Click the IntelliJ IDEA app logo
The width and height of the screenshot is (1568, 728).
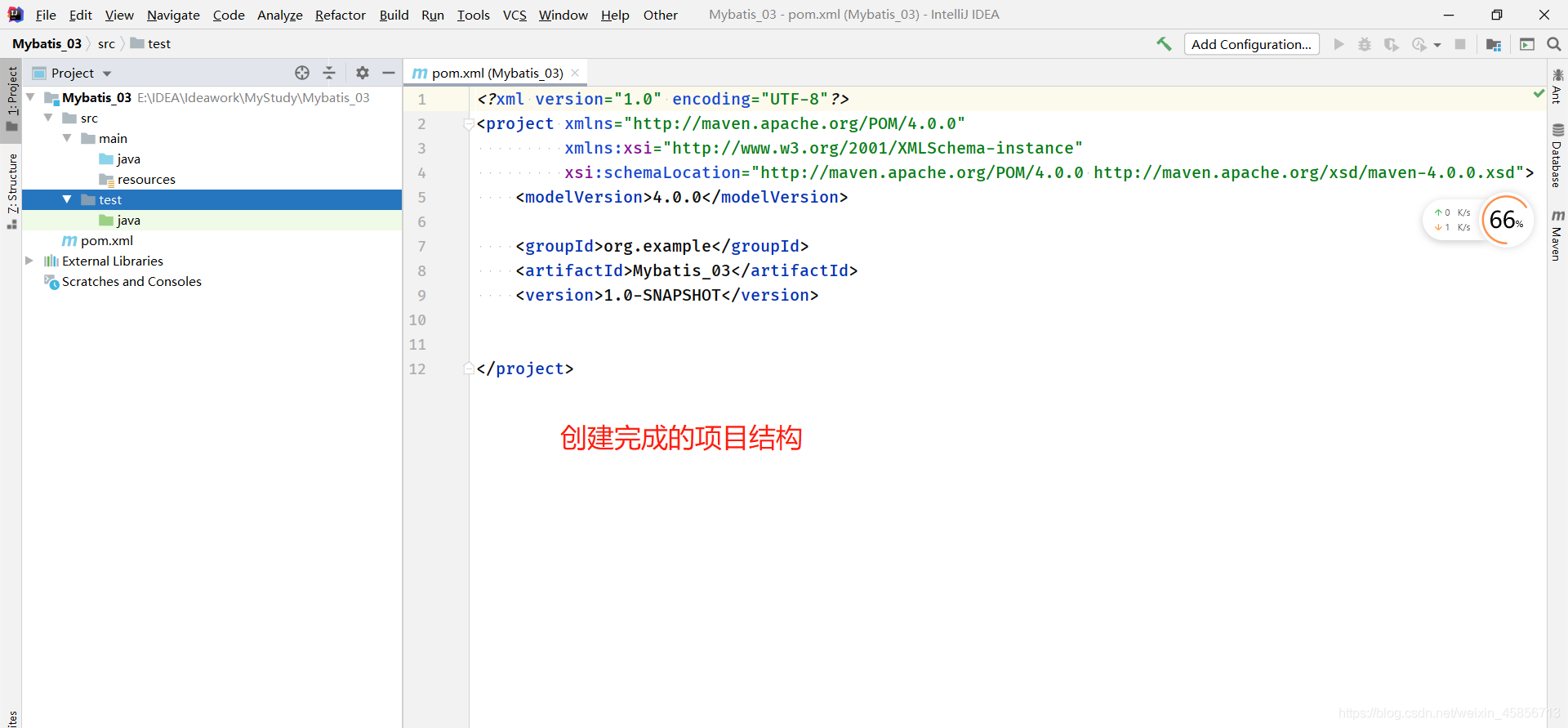(x=16, y=15)
